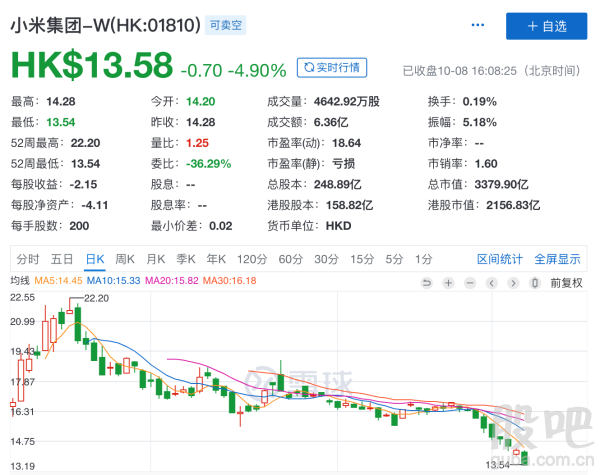
Task: Open the 全屏显示 fullscreen link
Action: pyautogui.click(x=557, y=259)
